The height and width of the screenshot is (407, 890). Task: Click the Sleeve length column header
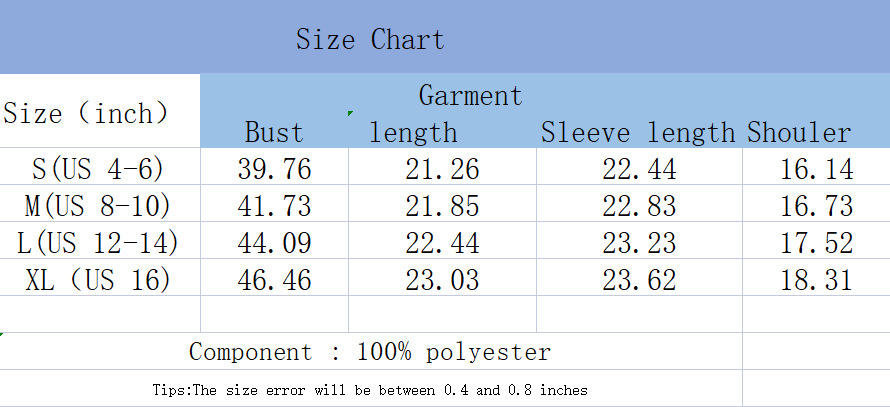(x=638, y=132)
